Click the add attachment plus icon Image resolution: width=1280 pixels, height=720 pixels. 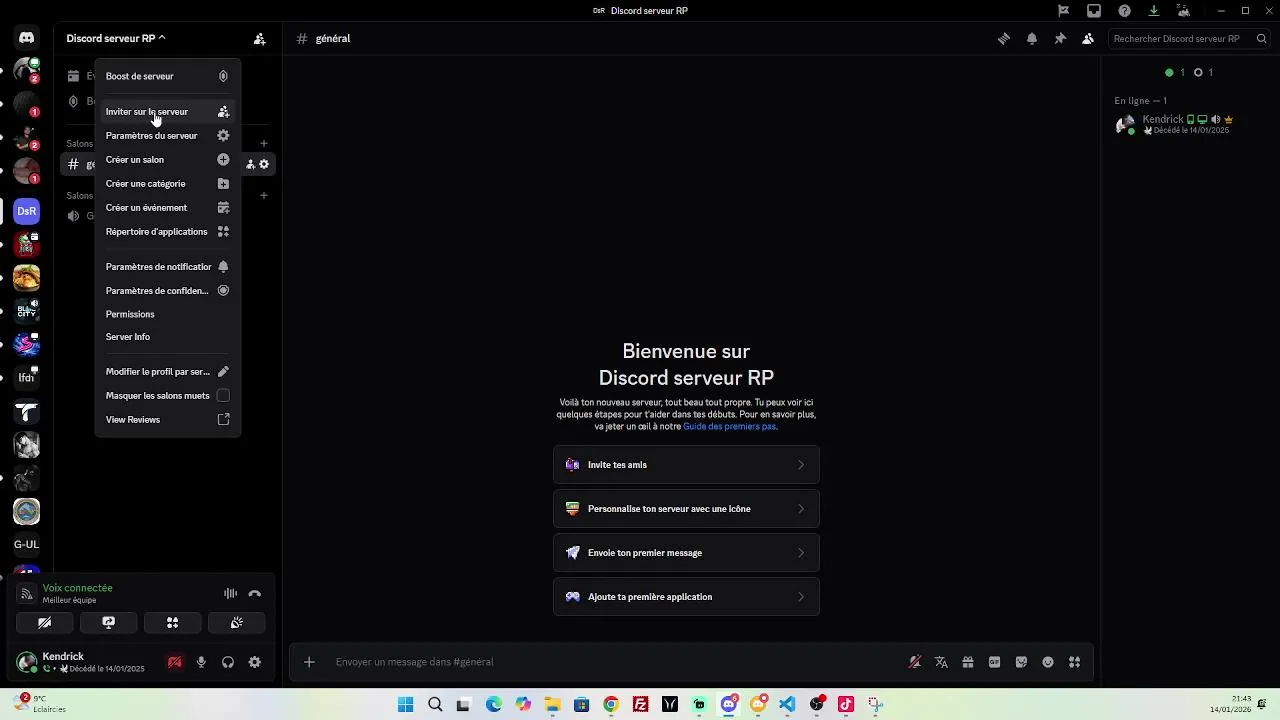pyautogui.click(x=309, y=662)
